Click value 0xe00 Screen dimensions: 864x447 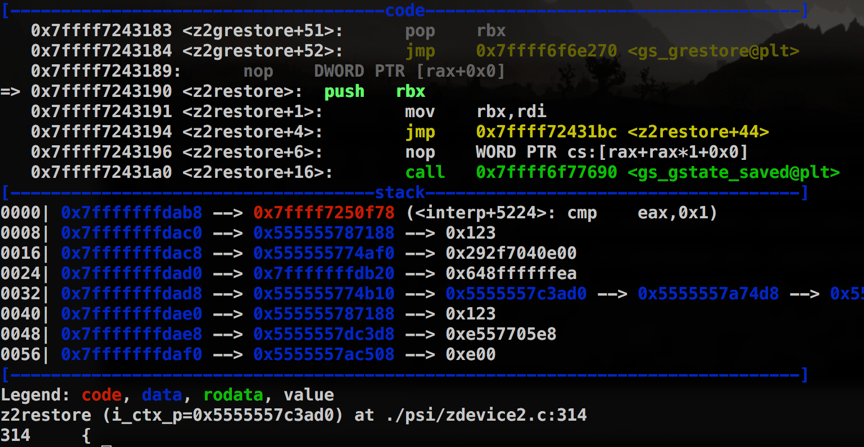(x=471, y=354)
